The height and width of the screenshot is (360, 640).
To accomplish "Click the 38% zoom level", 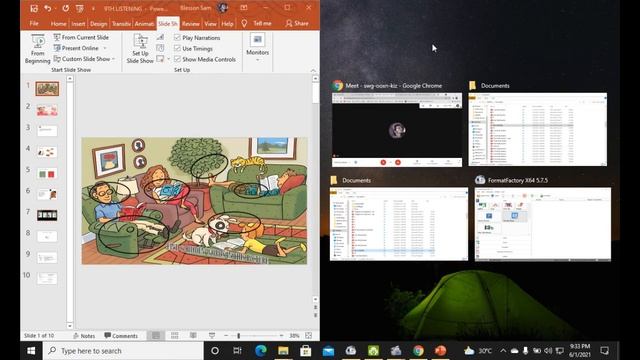I will tap(294, 336).
